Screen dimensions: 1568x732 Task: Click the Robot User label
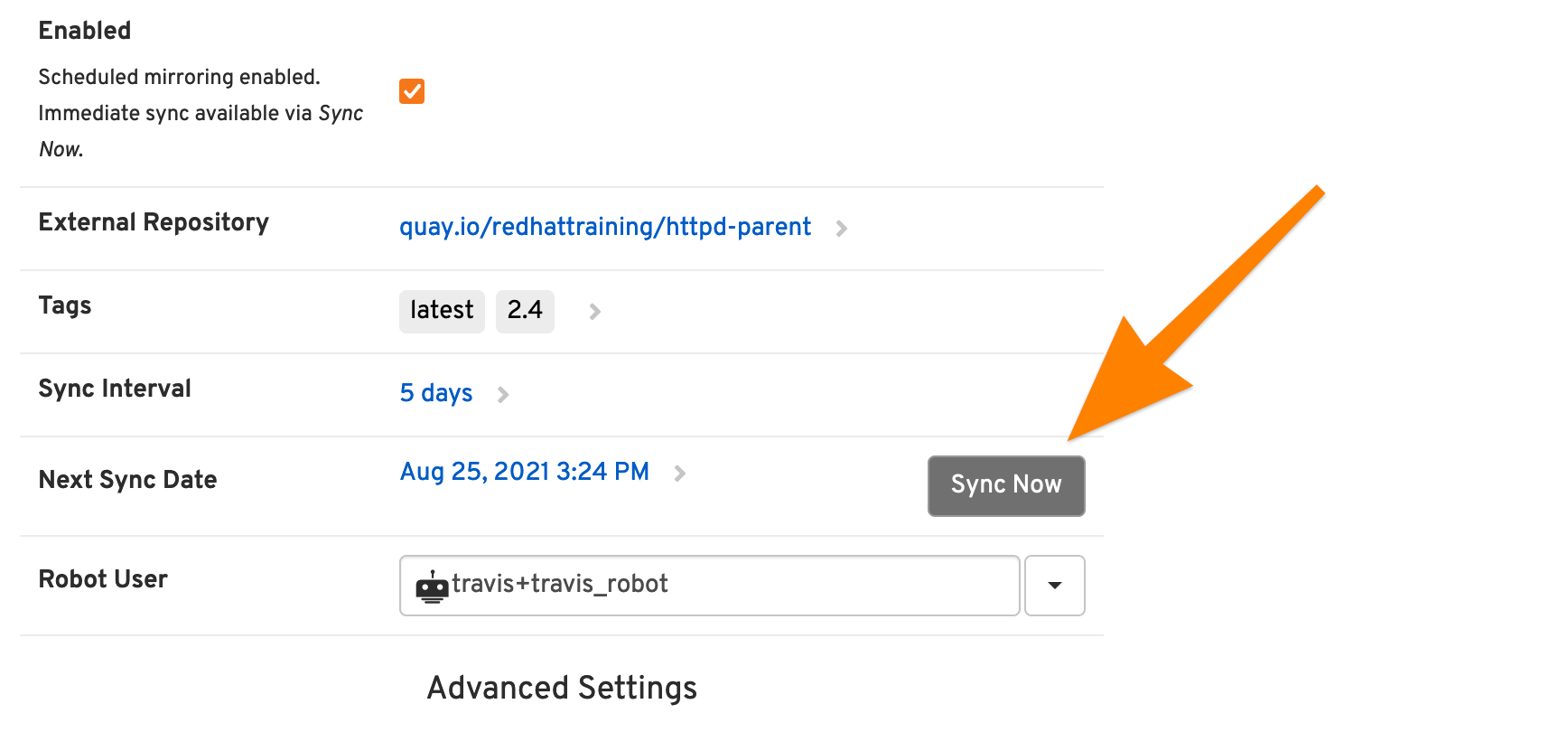click(x=103, y=579)
